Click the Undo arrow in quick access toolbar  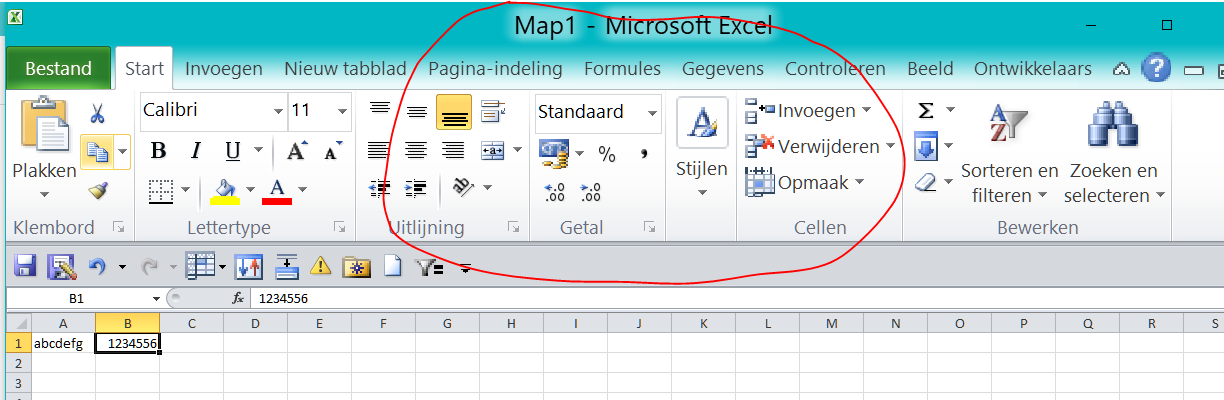coord(97,266)
